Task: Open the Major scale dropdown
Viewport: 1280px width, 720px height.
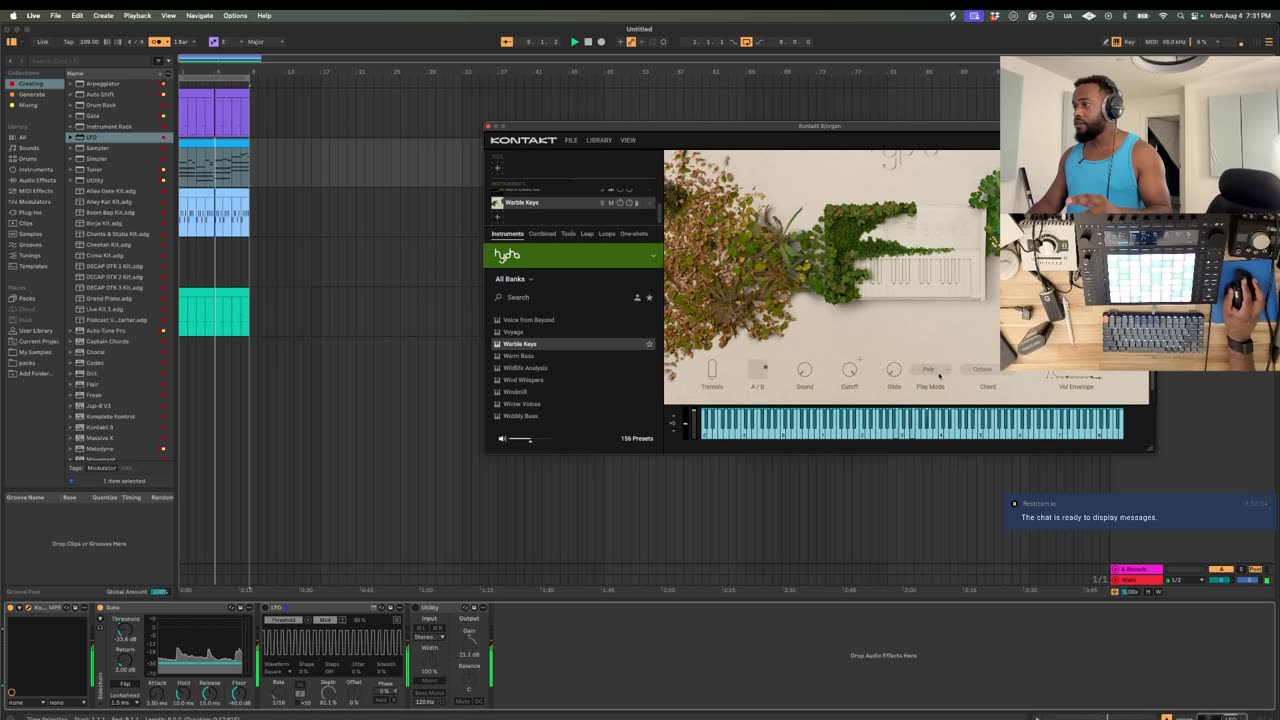Action: click(x=262, y=42)
